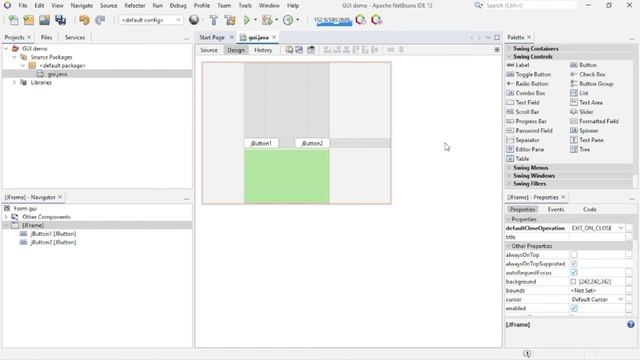Click the Debug Project icon
Screen dimensions: 640x360
(x=267, y=20)
